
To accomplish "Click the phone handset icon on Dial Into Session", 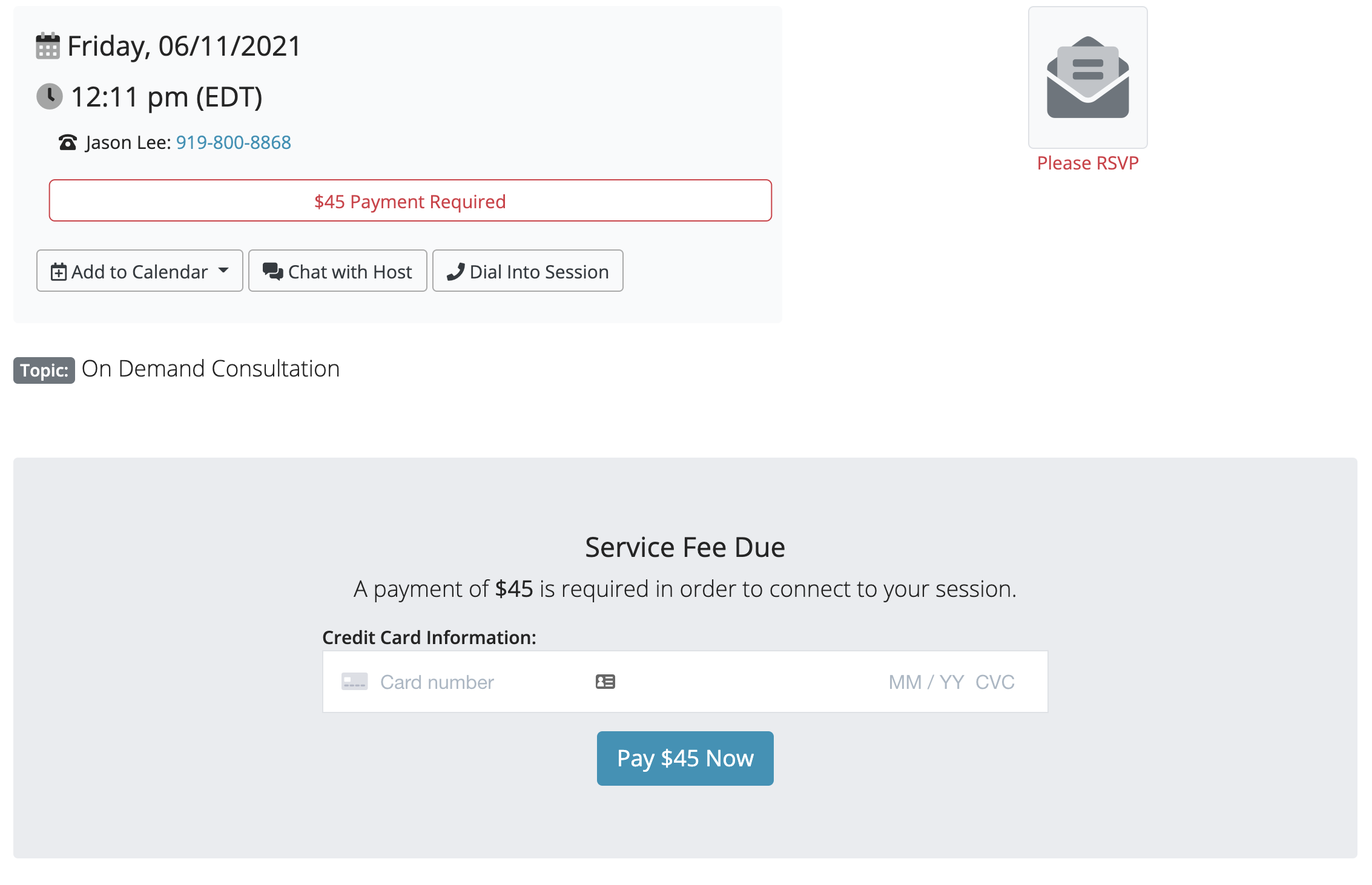I will pyautogui.click(x=455, y=272).
